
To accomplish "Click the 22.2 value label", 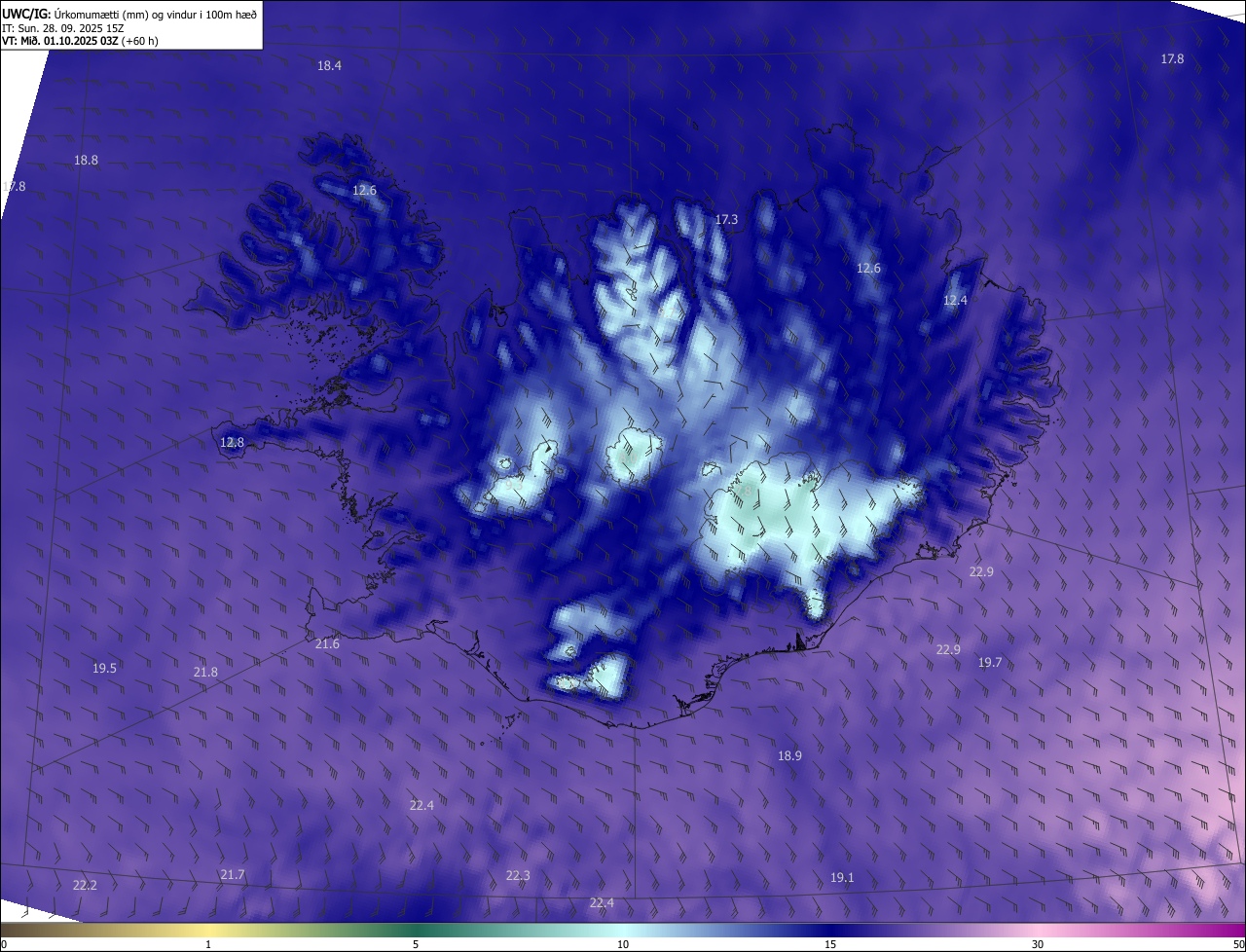I will click(85, 885).
